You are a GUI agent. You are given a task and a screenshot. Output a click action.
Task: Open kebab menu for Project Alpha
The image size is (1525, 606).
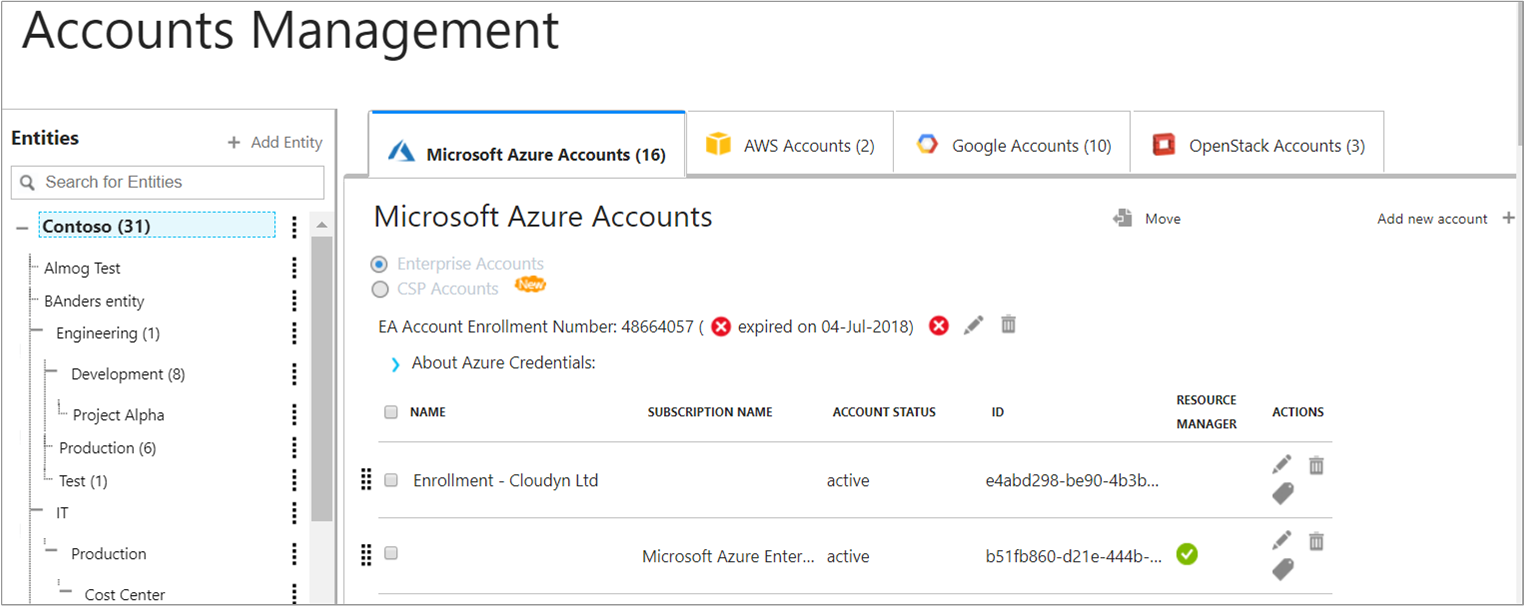[294, 415]
